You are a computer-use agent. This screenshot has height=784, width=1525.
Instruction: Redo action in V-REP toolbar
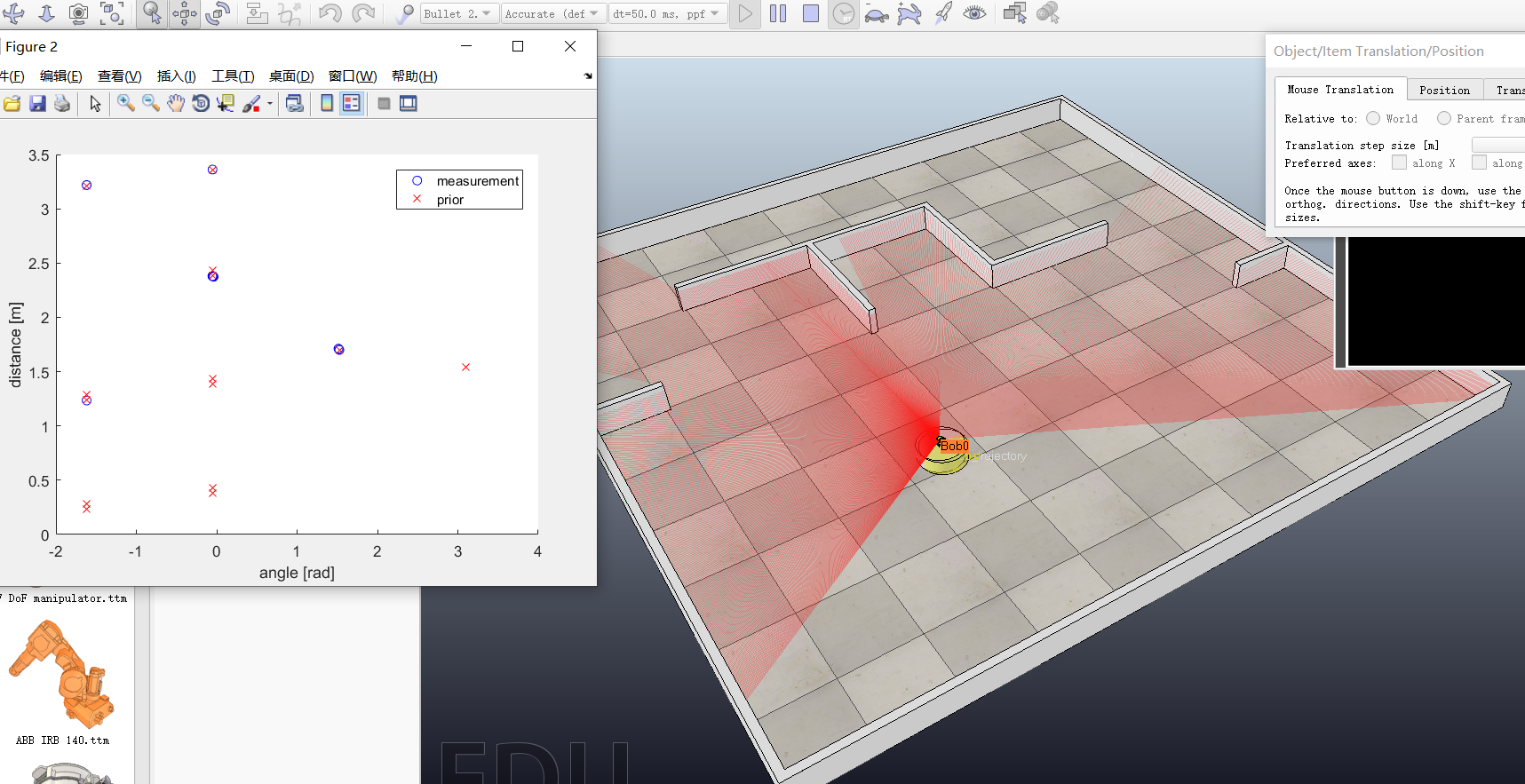click(x=362, y=13)
